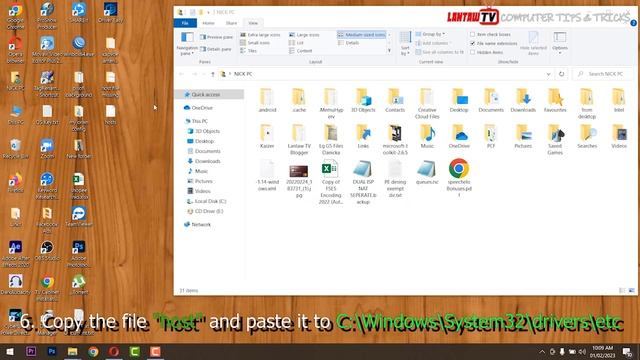This screenshot has width=640, height=360.
Task: Go up one folder level
Action: click(213, 74)
